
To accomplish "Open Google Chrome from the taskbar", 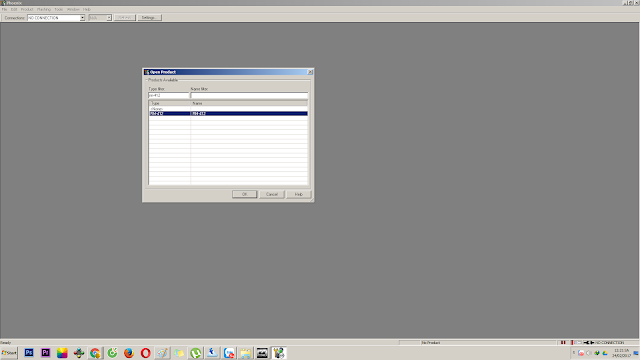I will [x=95, y=353].
